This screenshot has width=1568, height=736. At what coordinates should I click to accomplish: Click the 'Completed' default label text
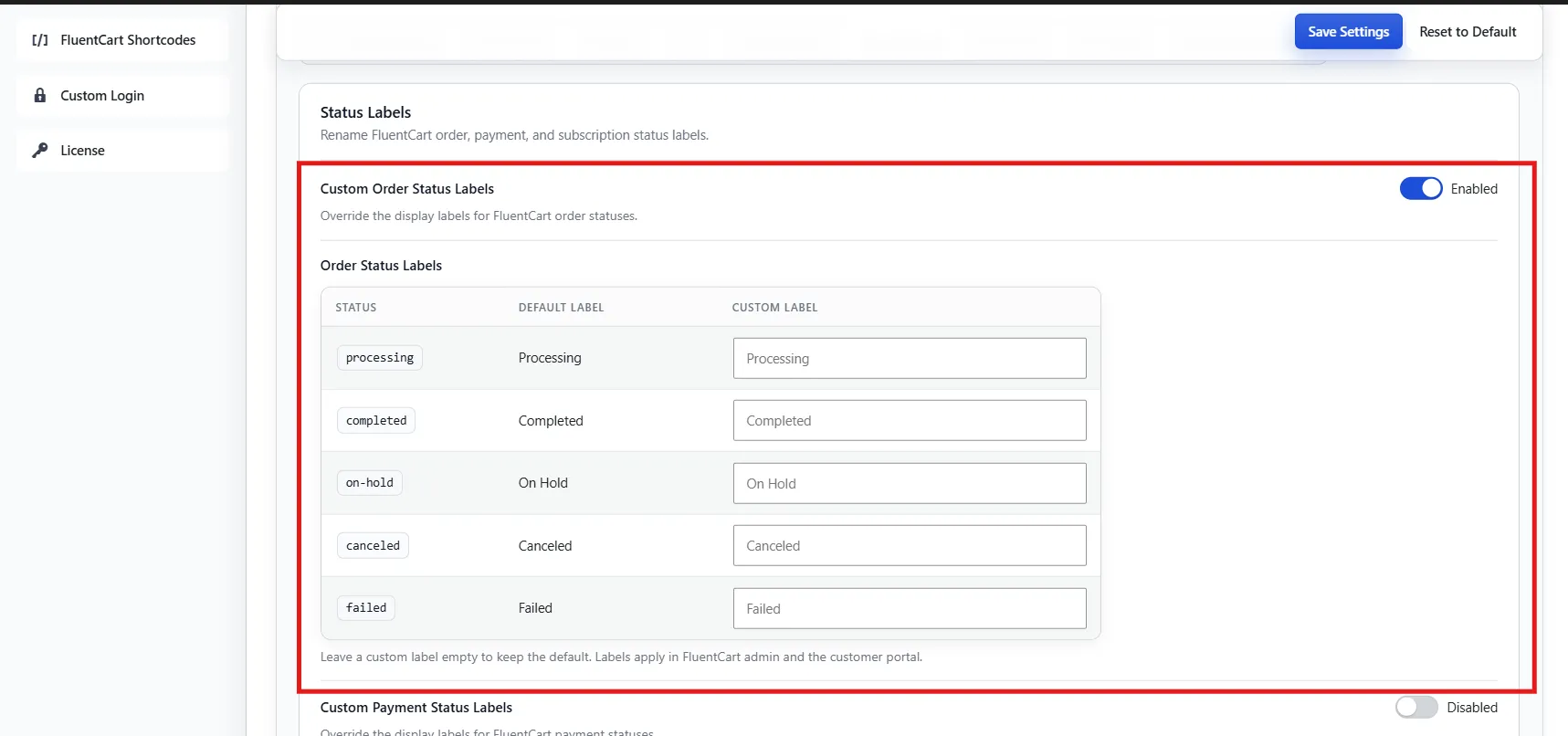551,420
